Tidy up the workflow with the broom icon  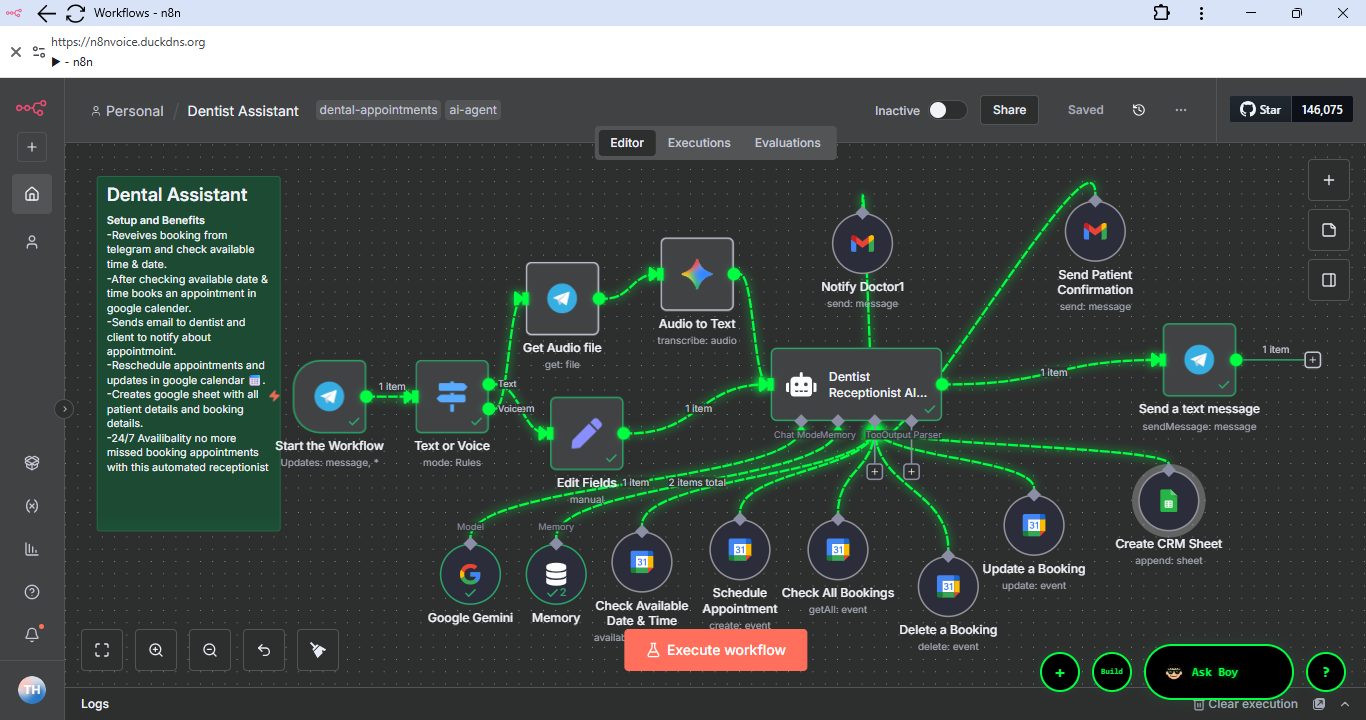(318, 650)
